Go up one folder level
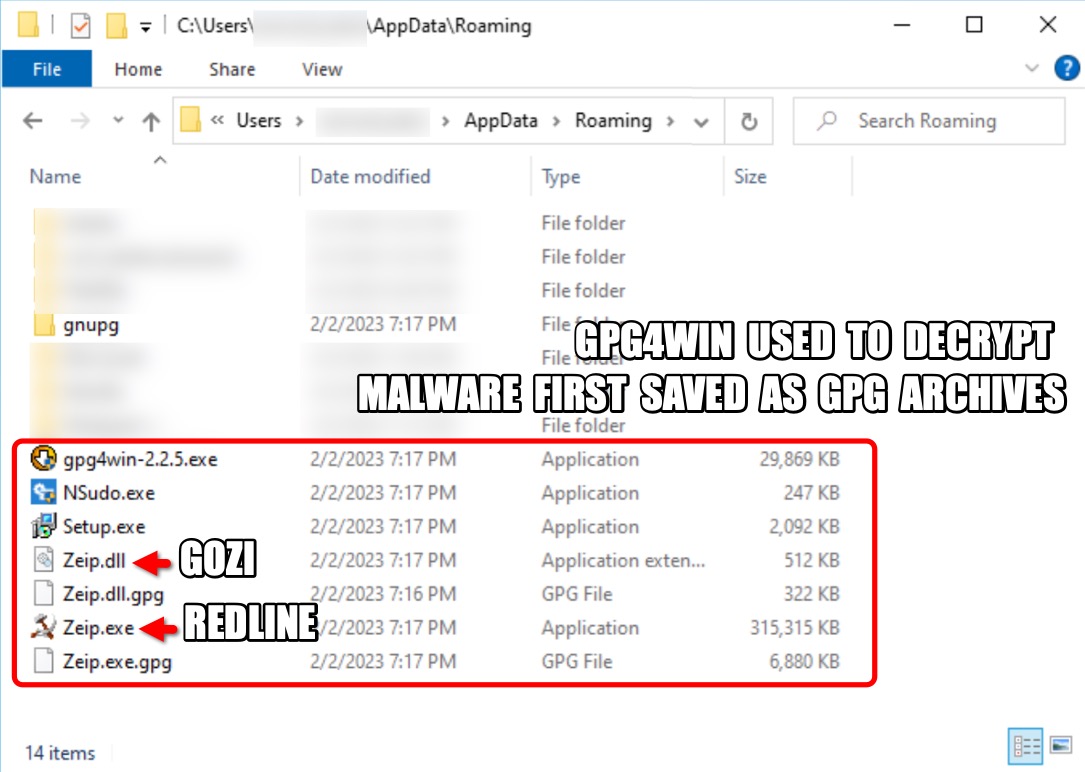The height and width of the screenshot is (772, 1085). click(x=151, y=122)
